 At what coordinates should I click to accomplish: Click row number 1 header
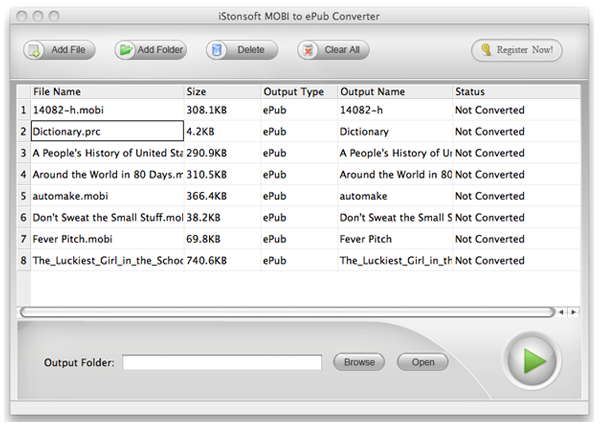pyautogui.click(x=24, y=110)
